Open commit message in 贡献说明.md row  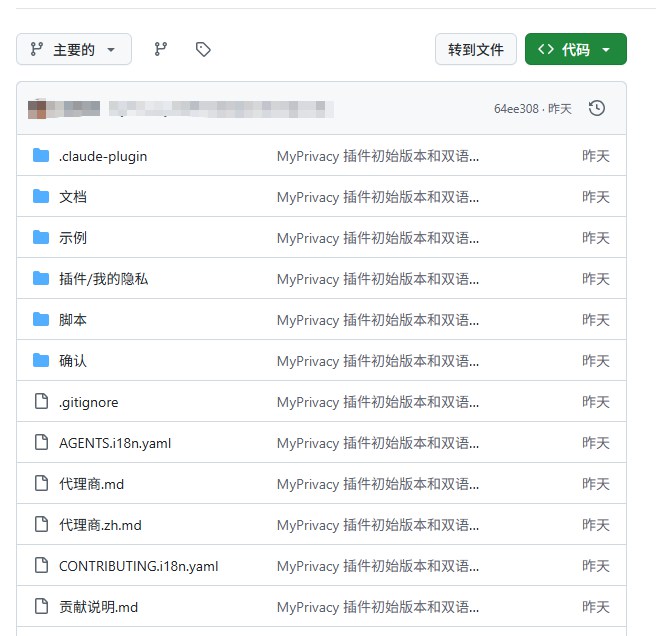pyautogui.click(x=378, y=607)
